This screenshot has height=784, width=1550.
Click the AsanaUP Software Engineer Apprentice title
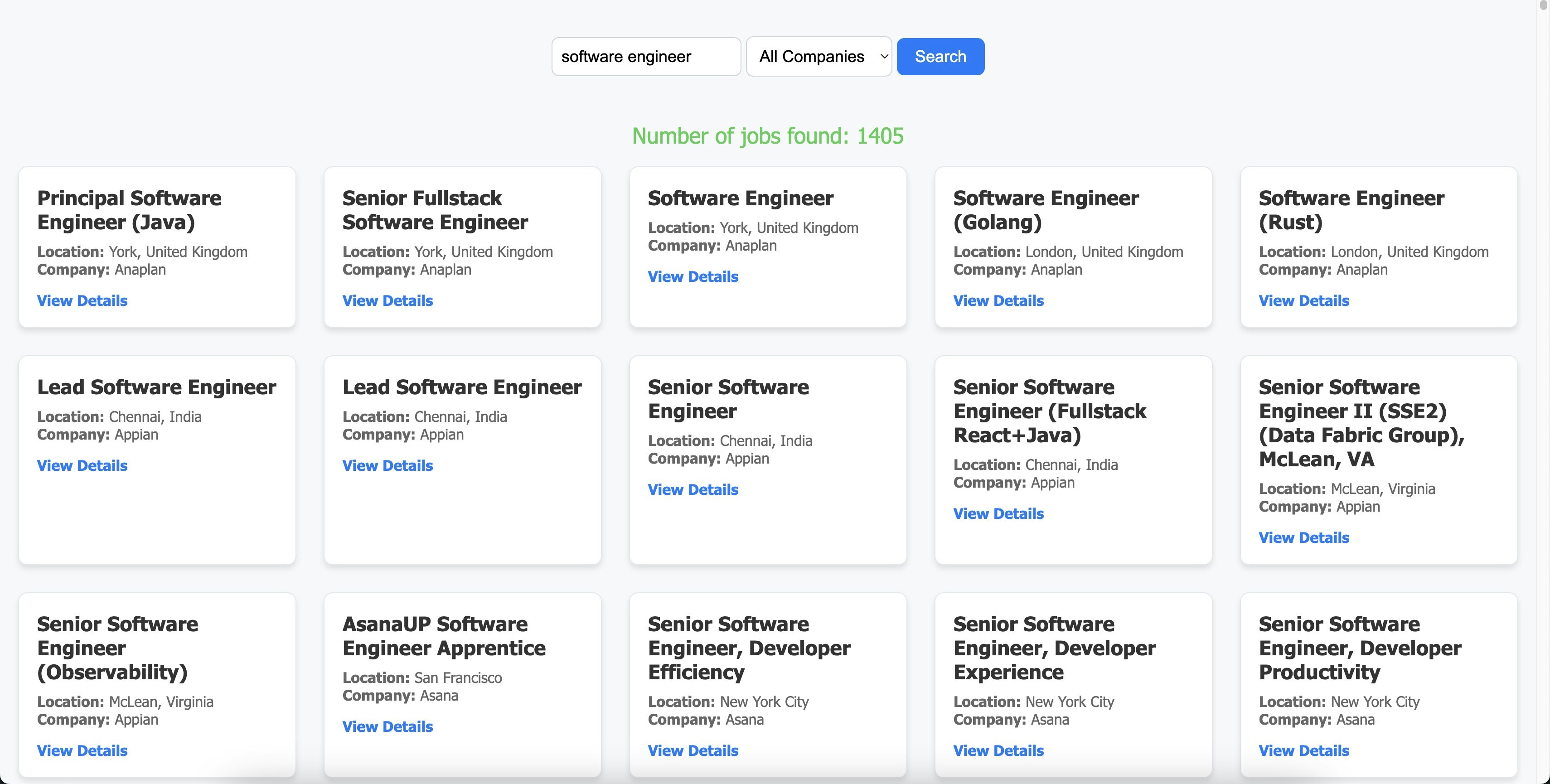tap(444, 636)
